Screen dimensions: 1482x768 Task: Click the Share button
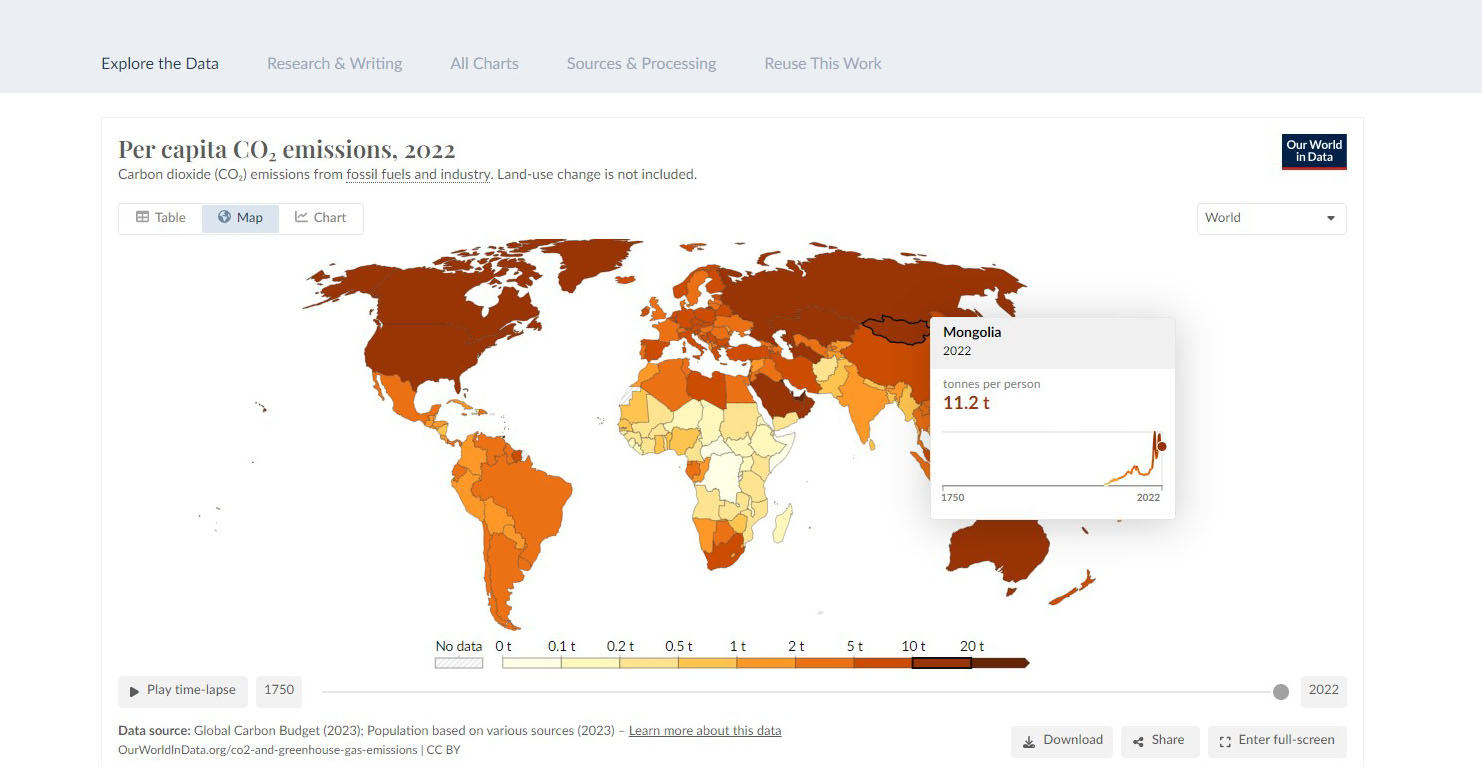coord(1158,741)
